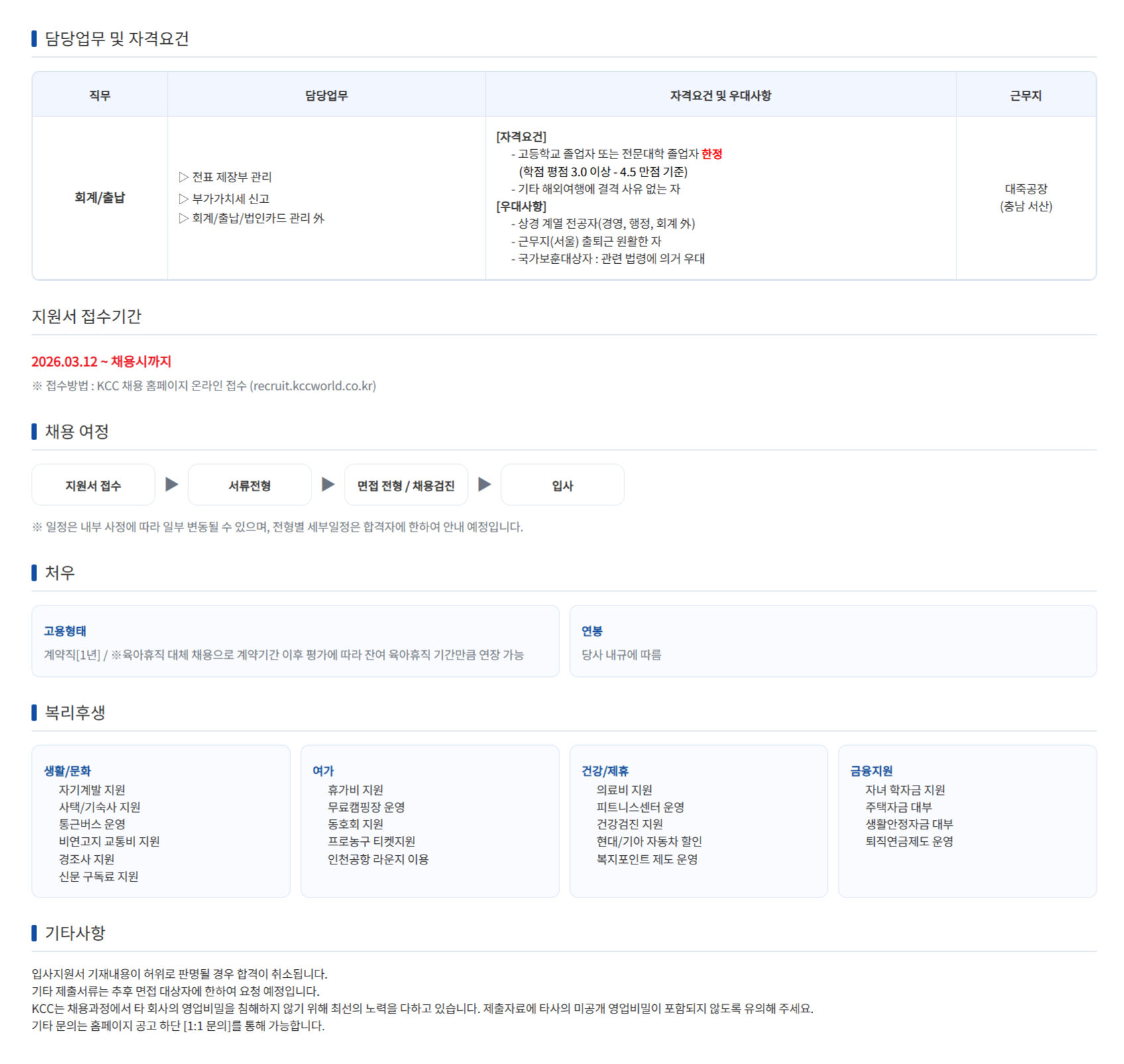This screenshot has height=1064, width=1124.
Task: Click triangle bullet beside 전표 제장부 관리
Action: click(x=184, y=177)
